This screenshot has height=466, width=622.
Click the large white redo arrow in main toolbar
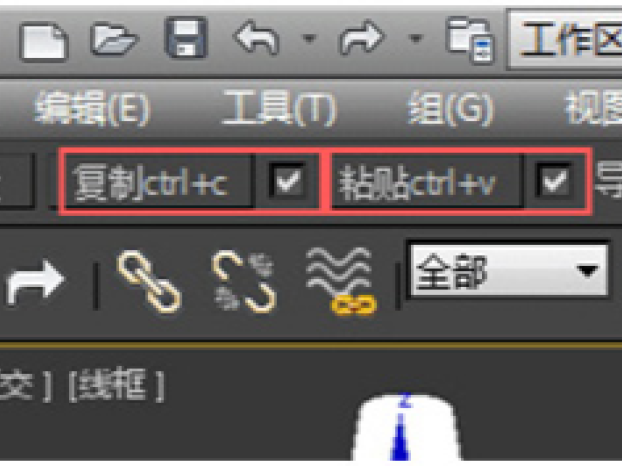click(x=35, y=282)
